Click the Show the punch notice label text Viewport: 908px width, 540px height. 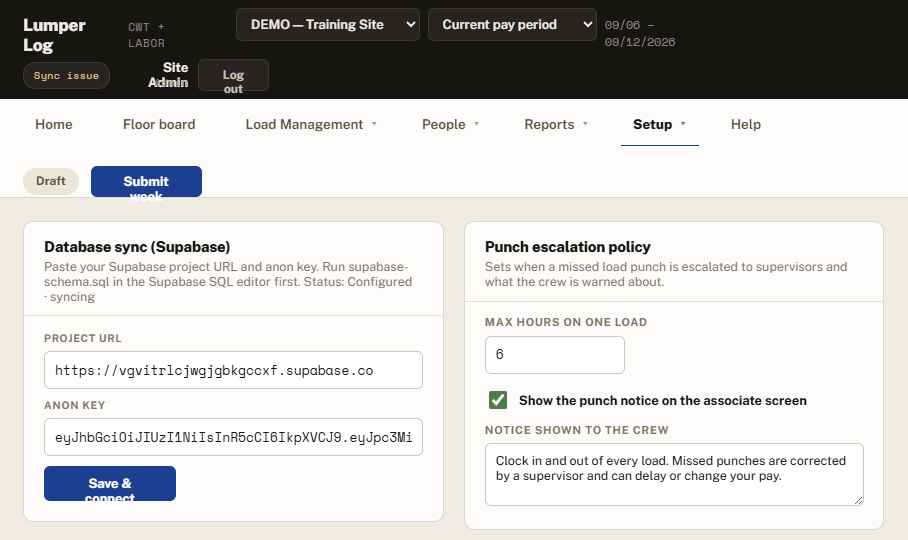click(x=662, y=401)
